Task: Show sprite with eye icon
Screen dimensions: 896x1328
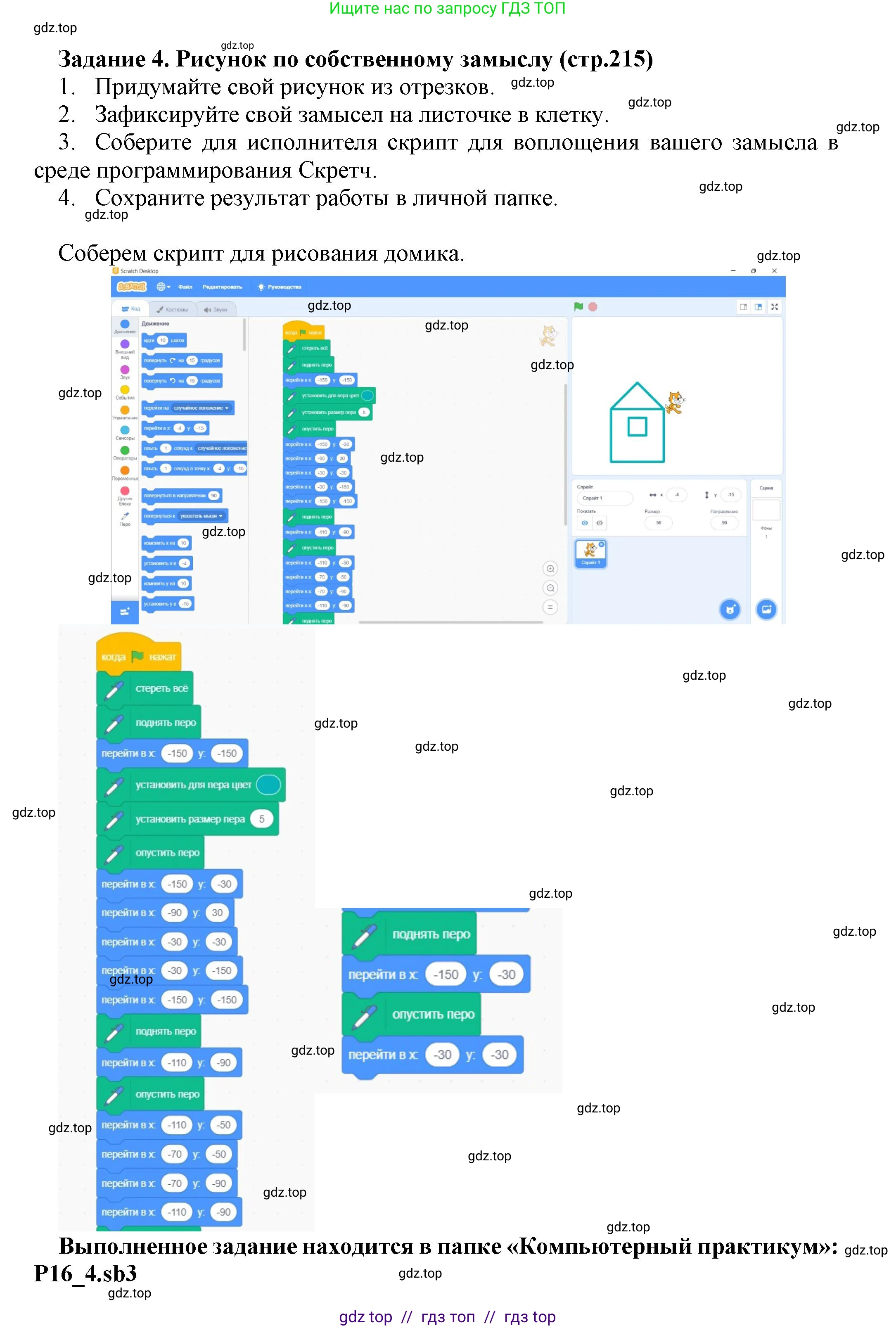Action: [585, 523]
